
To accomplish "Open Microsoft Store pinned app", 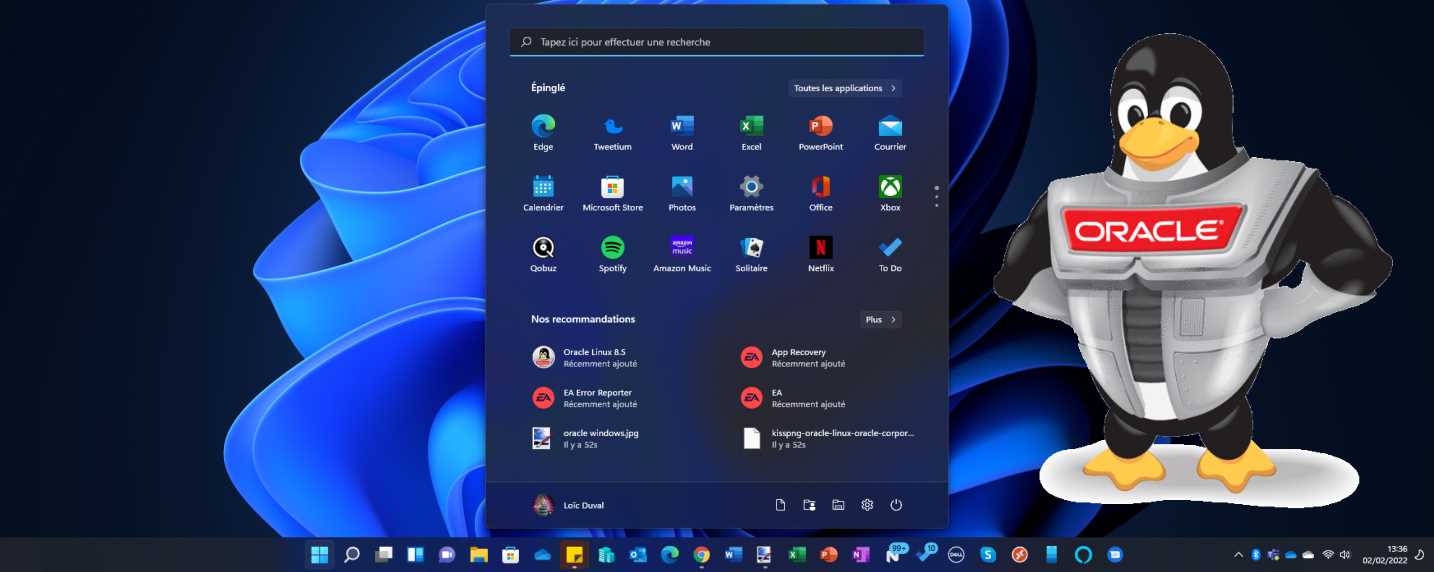I will pyautogui.click(x=612, y=194).
